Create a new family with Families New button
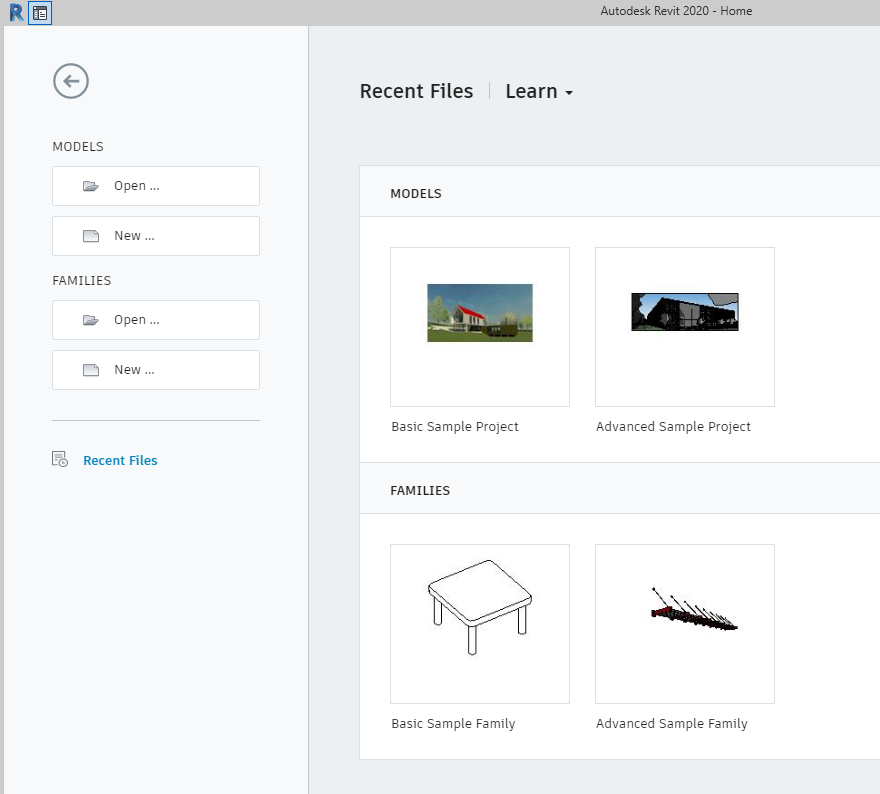 pos(156,370)
